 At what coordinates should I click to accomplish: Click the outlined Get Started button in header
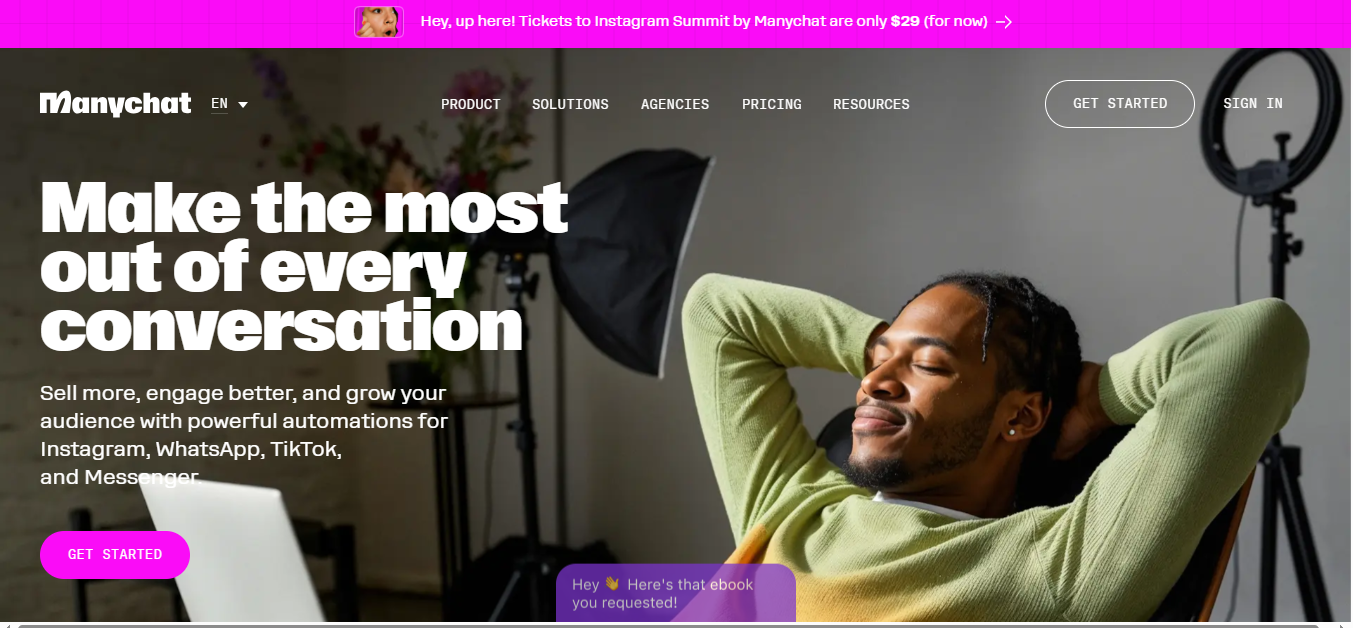tap(1120, 104)
